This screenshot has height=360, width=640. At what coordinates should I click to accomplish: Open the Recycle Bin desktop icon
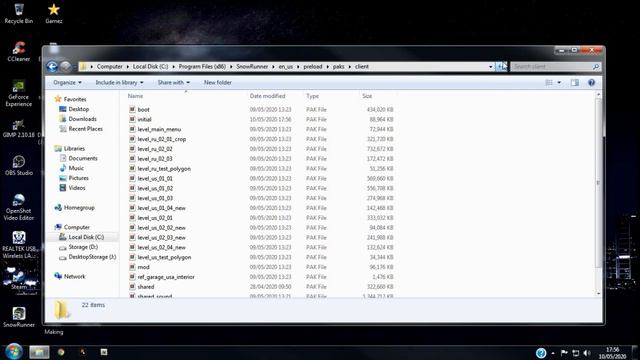pyautogui.click(x=18, y=13)
